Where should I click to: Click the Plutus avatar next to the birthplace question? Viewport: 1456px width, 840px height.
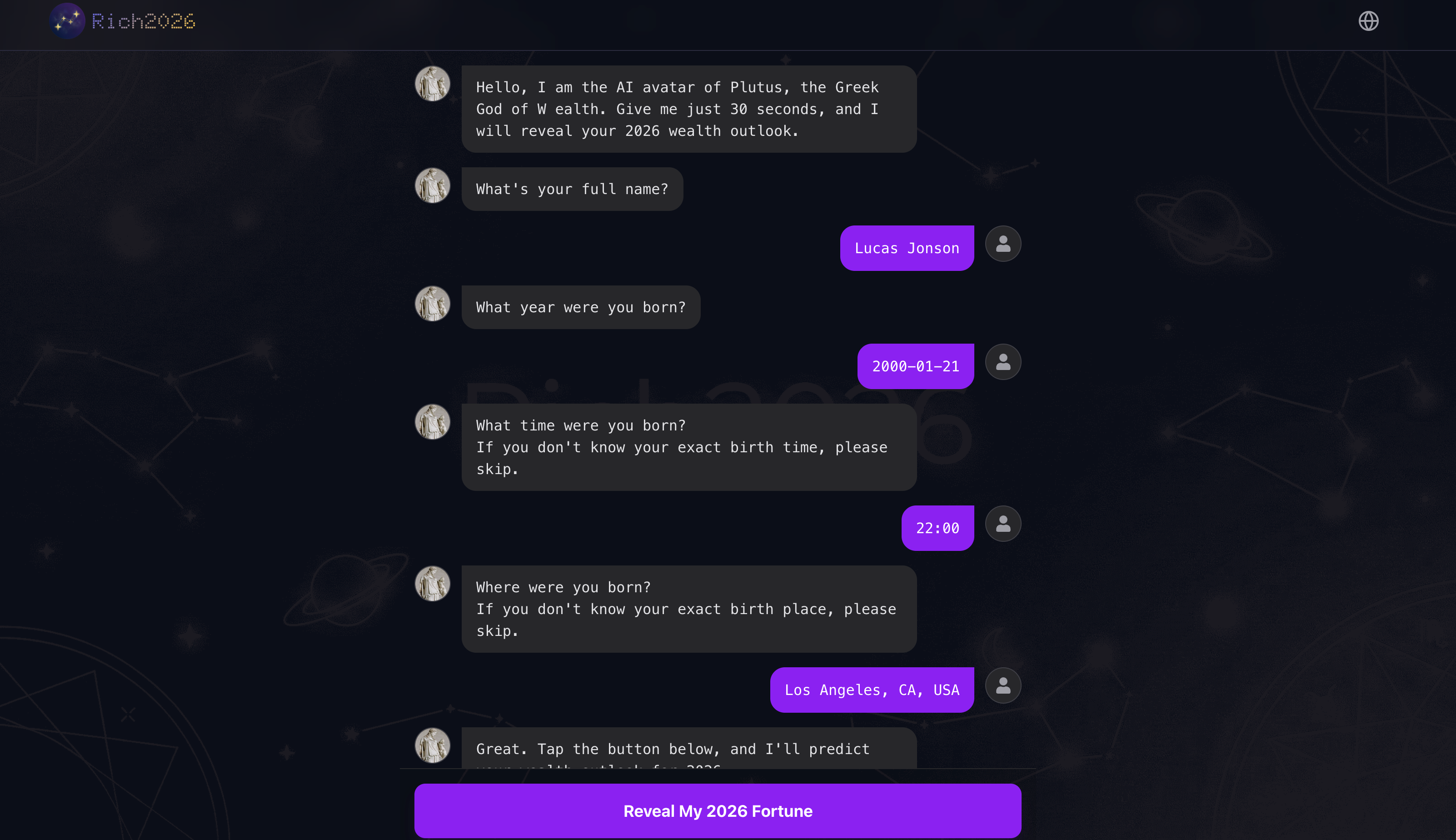[433, 583]
